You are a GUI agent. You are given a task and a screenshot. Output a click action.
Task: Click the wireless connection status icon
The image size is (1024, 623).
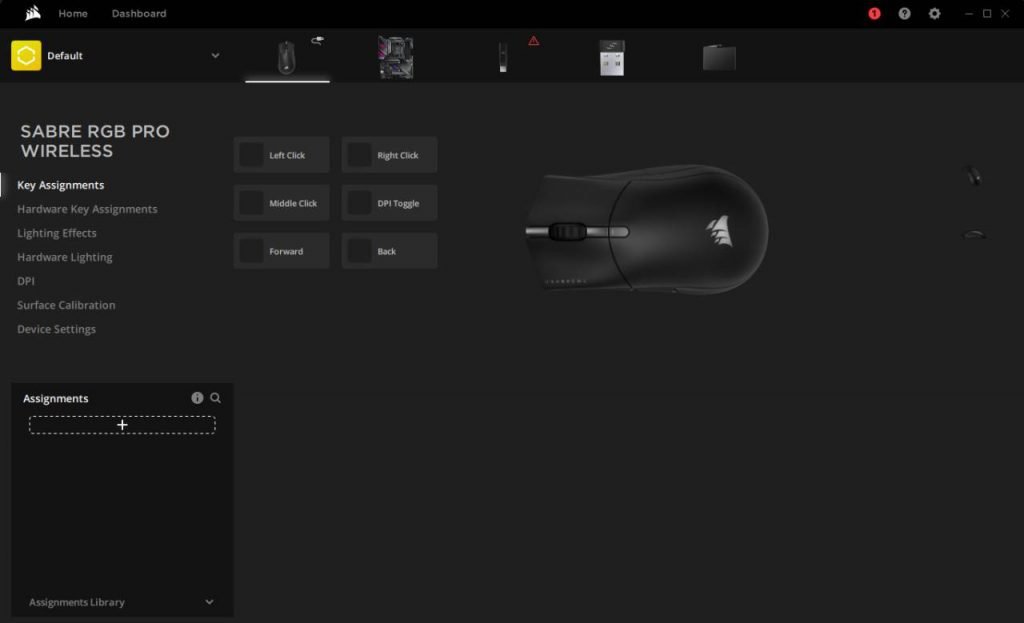(x=317, y=40)
